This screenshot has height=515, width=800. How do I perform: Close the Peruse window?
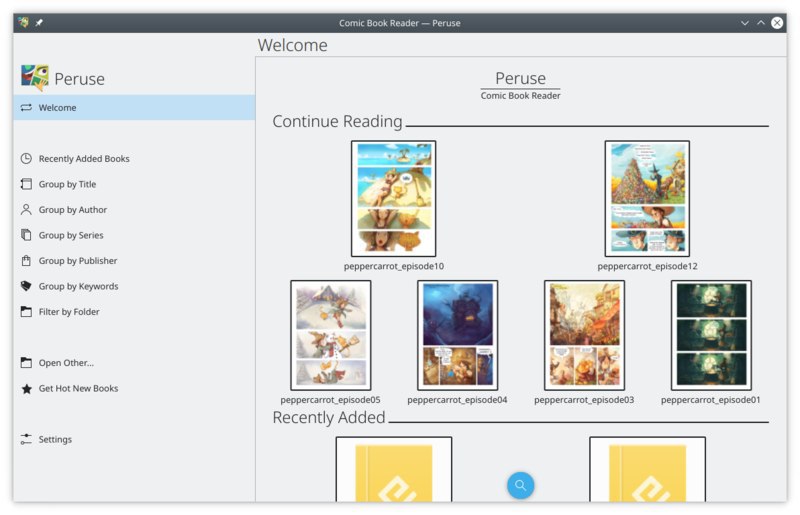[x=777, y=23]
